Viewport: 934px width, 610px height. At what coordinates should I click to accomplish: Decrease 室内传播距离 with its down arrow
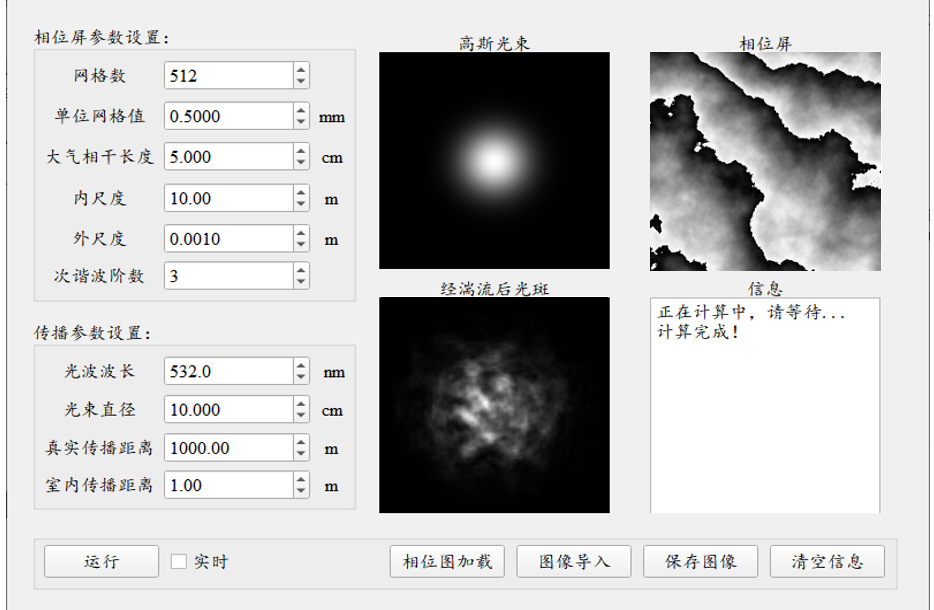click(x=301, y=490)
